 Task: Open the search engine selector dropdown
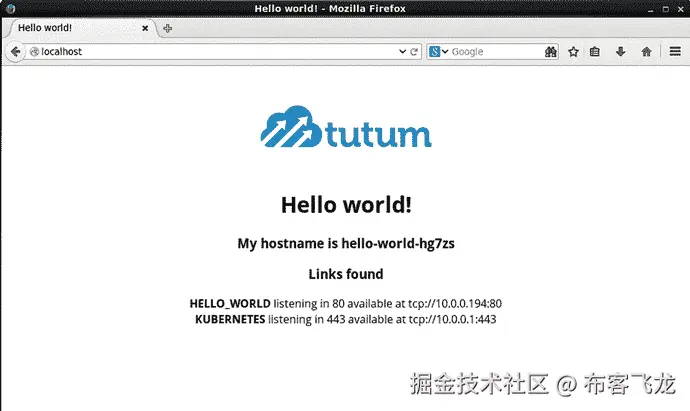[439, 51]
